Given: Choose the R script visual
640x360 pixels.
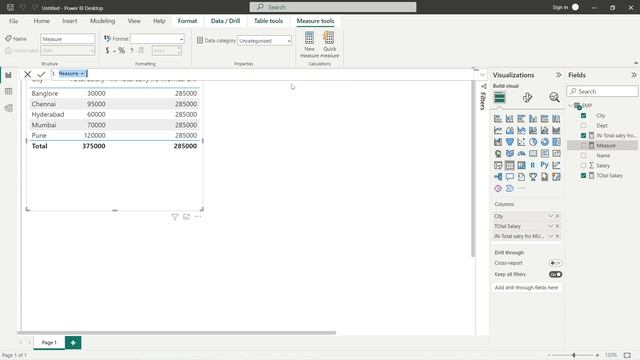Looking at the screenshot, I should click(533, 165).
